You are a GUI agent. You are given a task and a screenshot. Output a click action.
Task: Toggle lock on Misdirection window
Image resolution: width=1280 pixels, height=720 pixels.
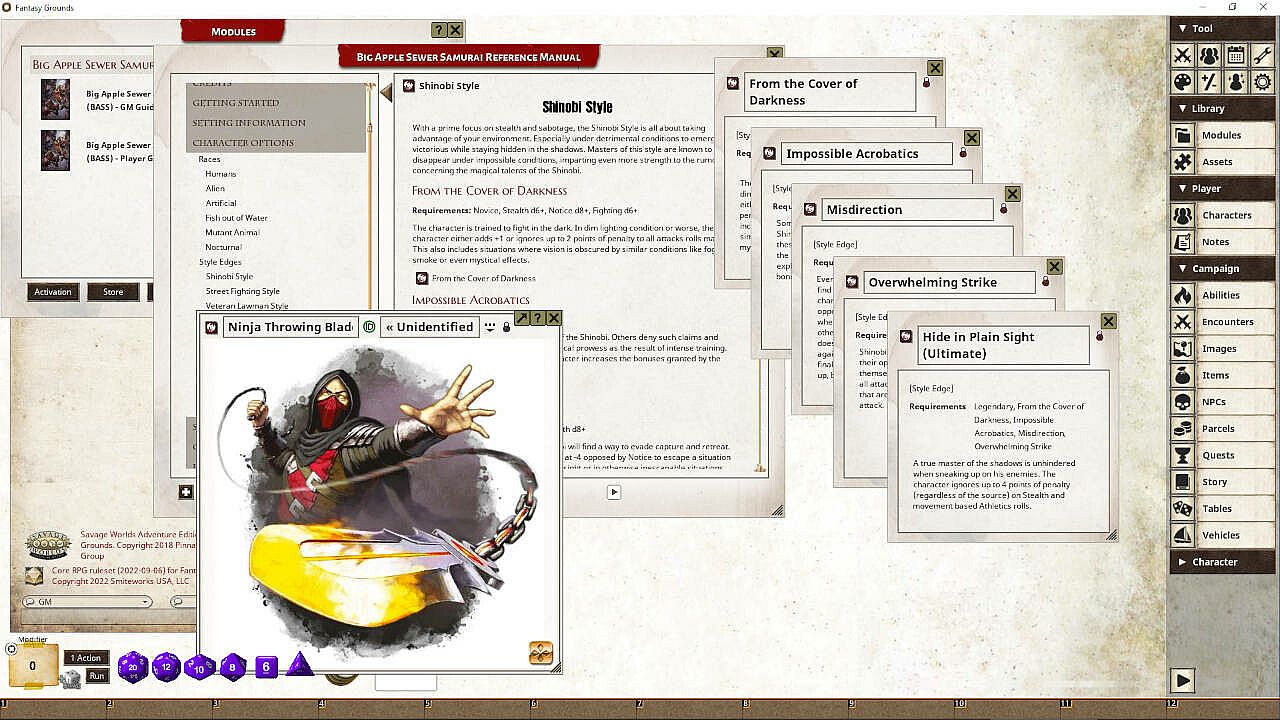click(x=1003, y=209)
